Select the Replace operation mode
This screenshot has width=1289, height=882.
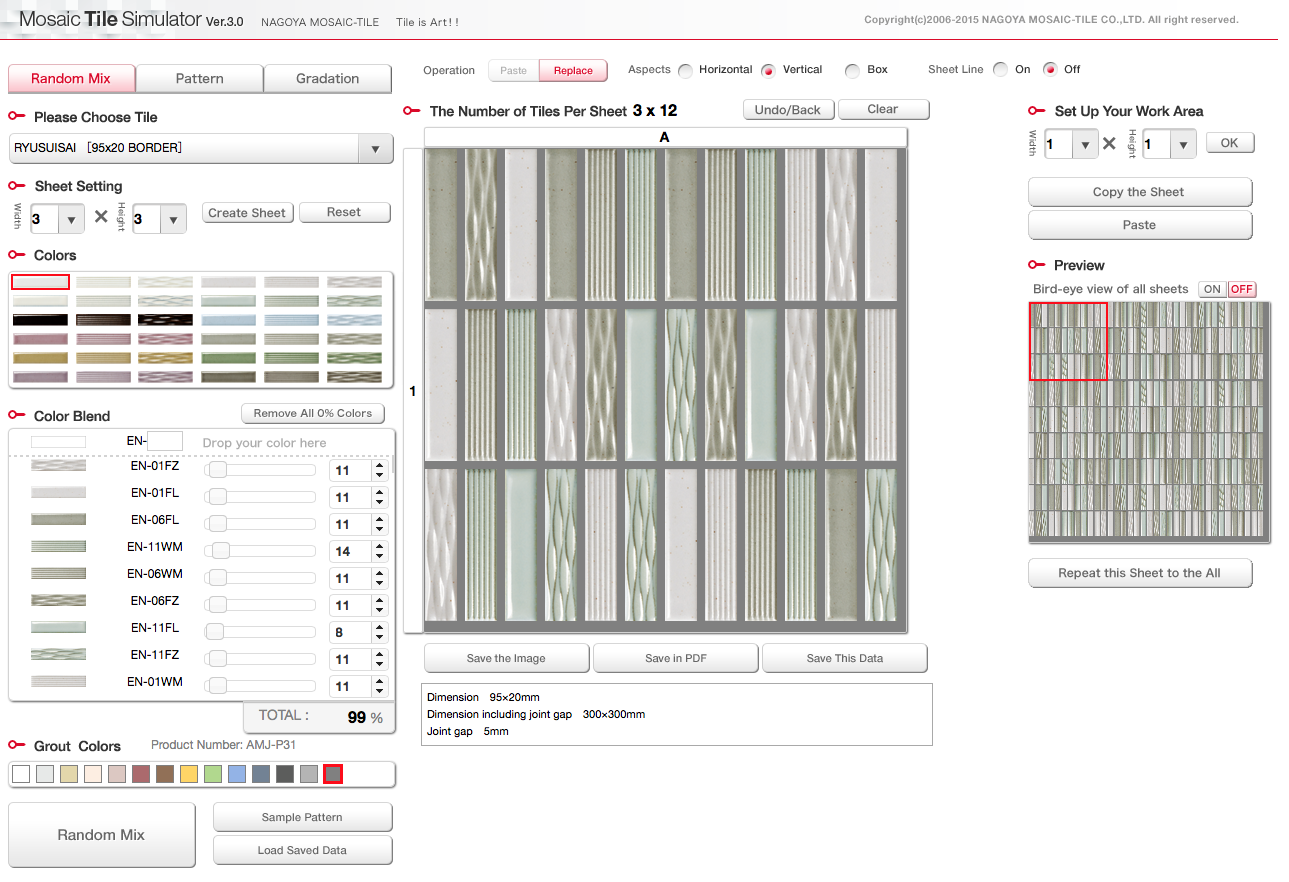572,70
